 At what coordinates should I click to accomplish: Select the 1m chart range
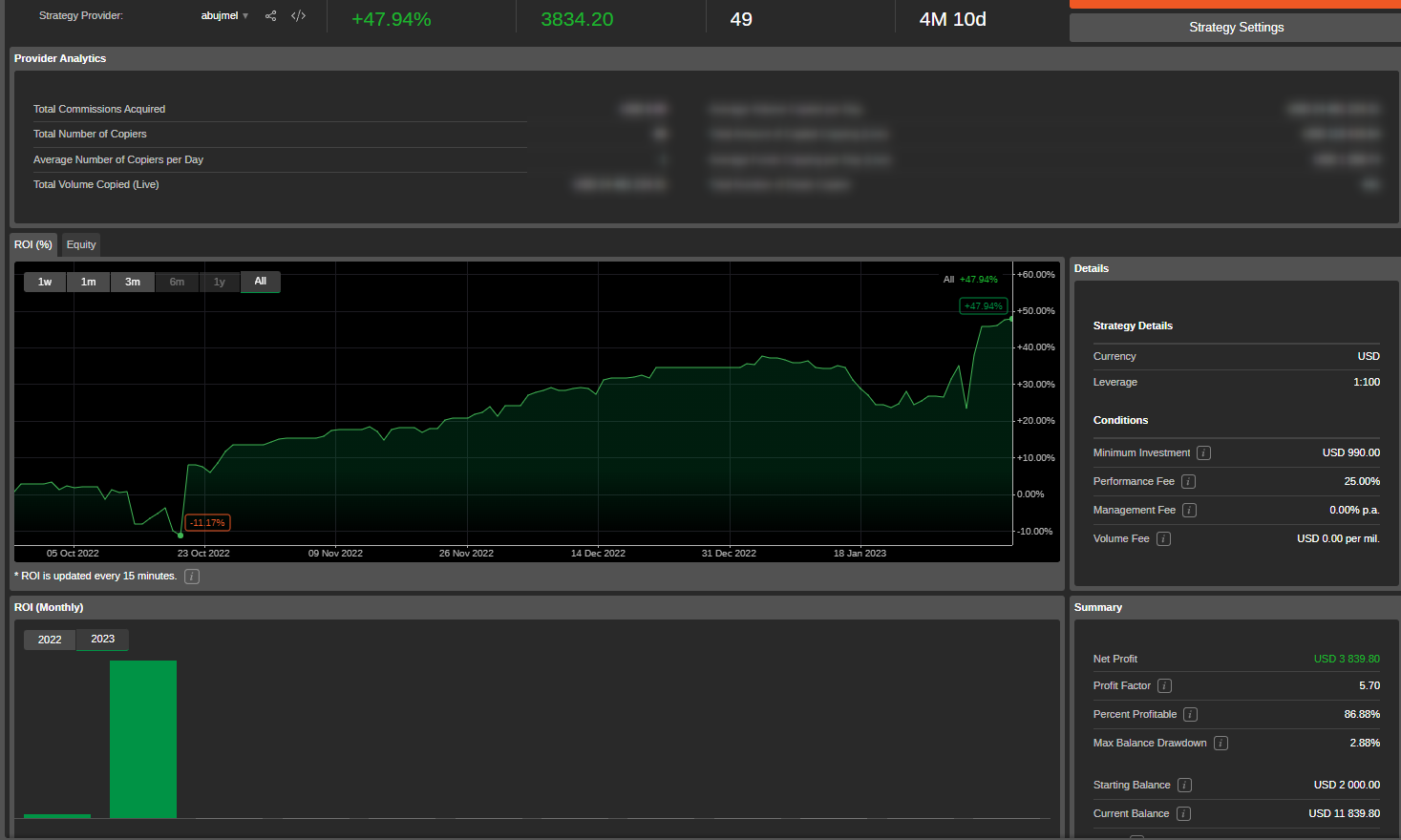tap(89, 282)
